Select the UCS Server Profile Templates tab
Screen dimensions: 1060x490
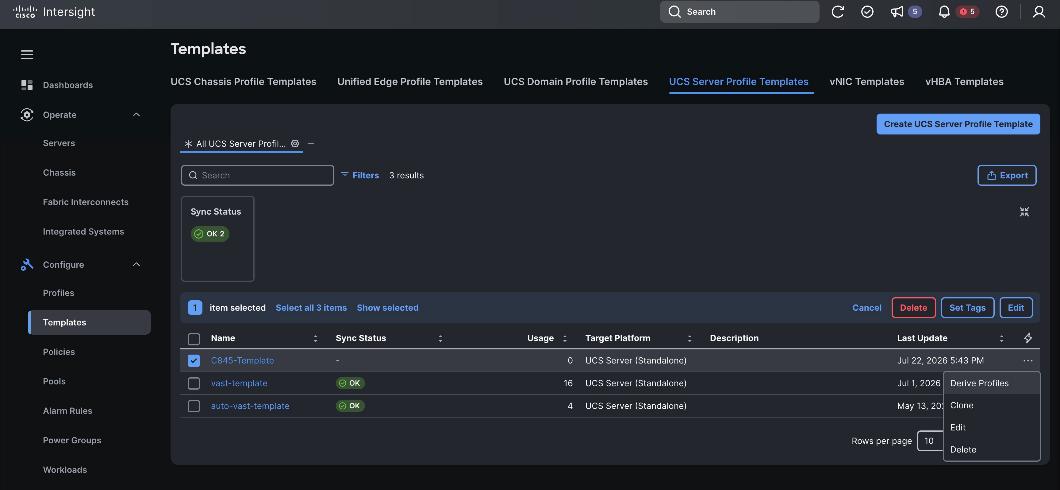pyautogui.click(x=739, y=82)
